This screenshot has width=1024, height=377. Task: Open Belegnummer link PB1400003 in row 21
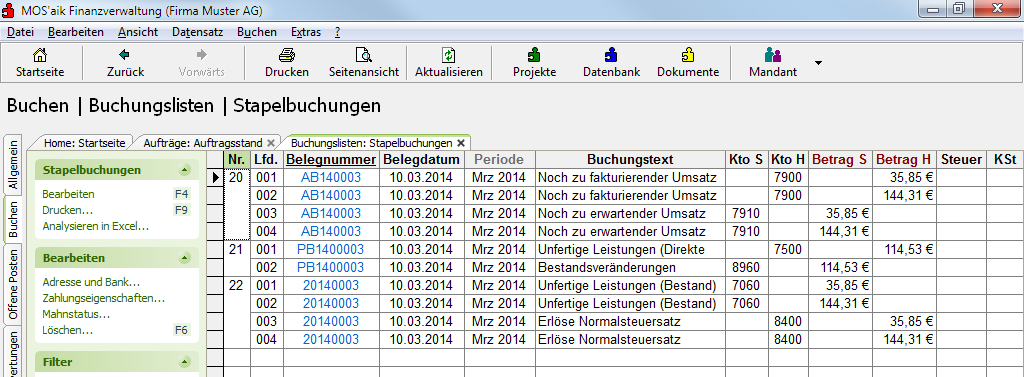(x=330, y=249)
